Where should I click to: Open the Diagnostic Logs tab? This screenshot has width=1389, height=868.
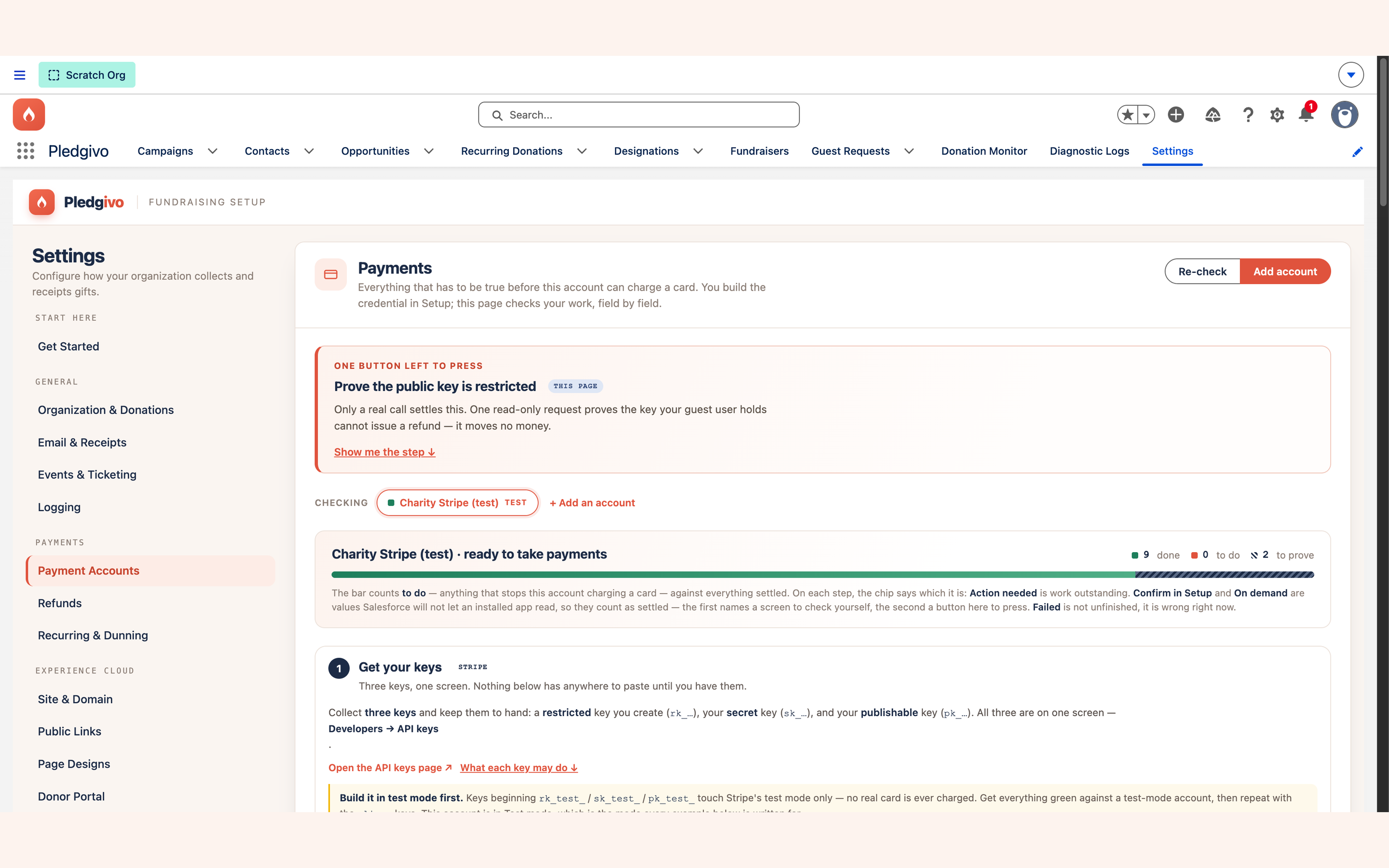tap(1089, 151)
